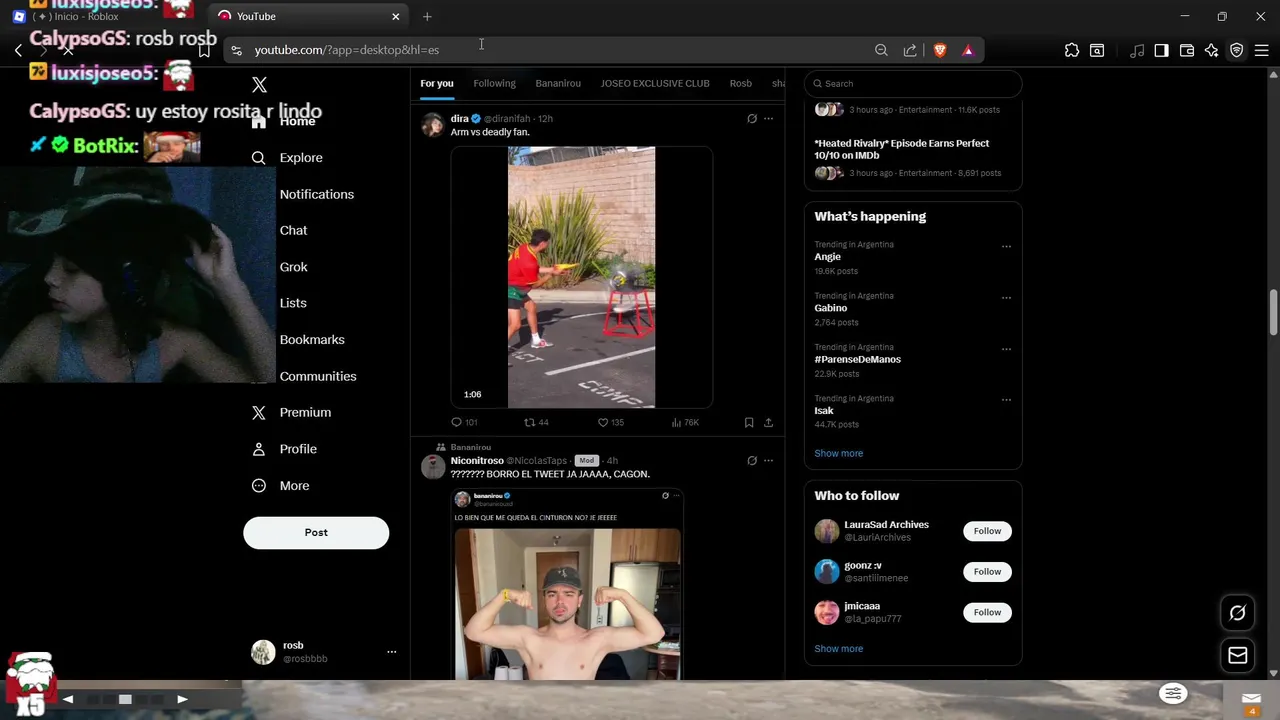Open trending hashtag #ParenseDeManos

click(x=858, y=360)
